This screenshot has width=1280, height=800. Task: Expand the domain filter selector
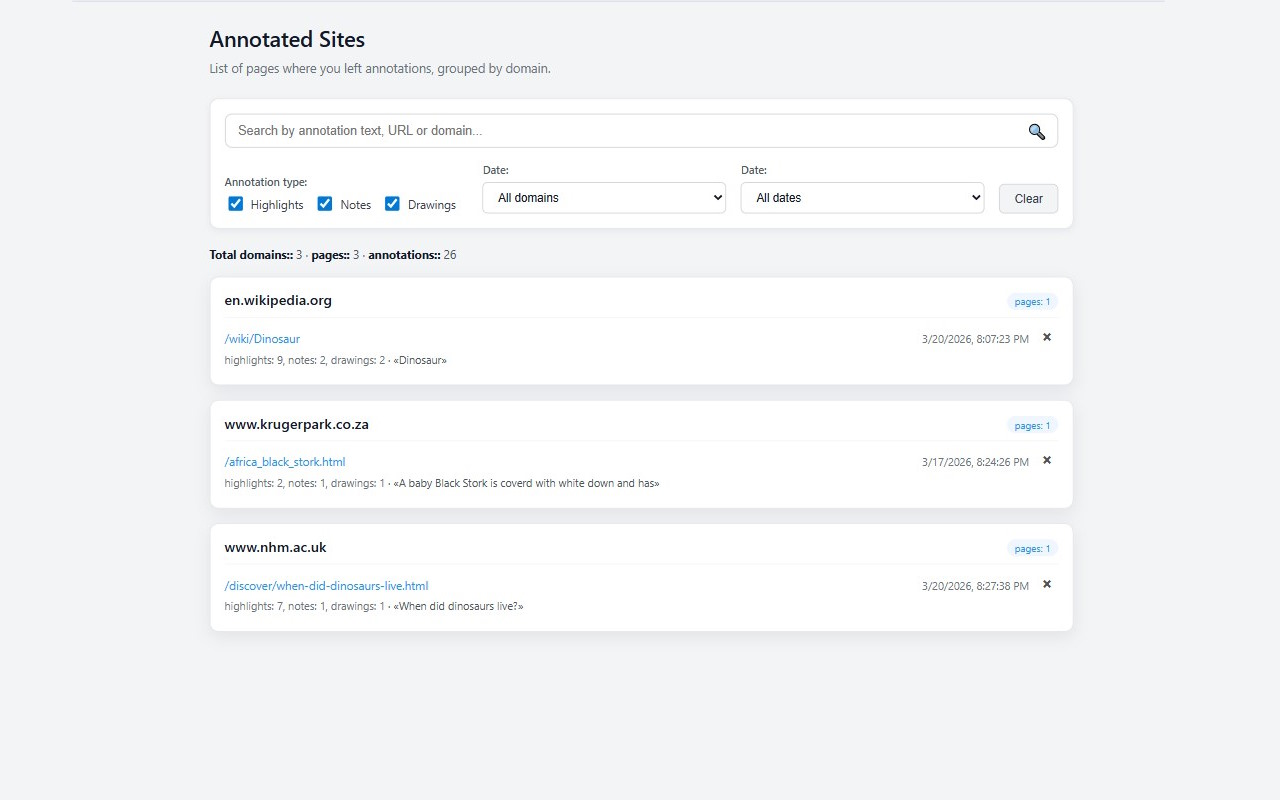pyautogui.click(x=603, y=197)
